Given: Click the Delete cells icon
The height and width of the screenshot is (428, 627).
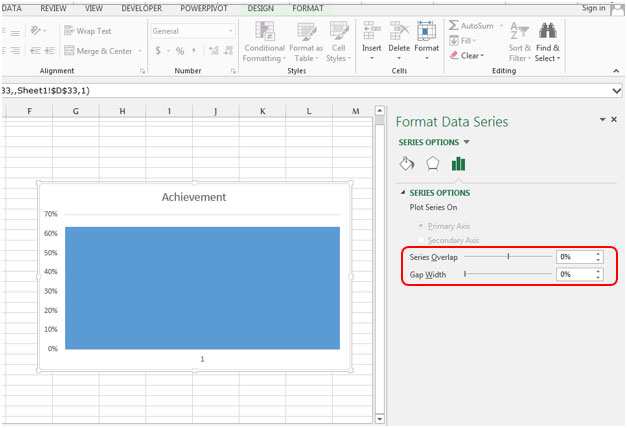Looking at the screenshot, I should click(x=399, y=31).
